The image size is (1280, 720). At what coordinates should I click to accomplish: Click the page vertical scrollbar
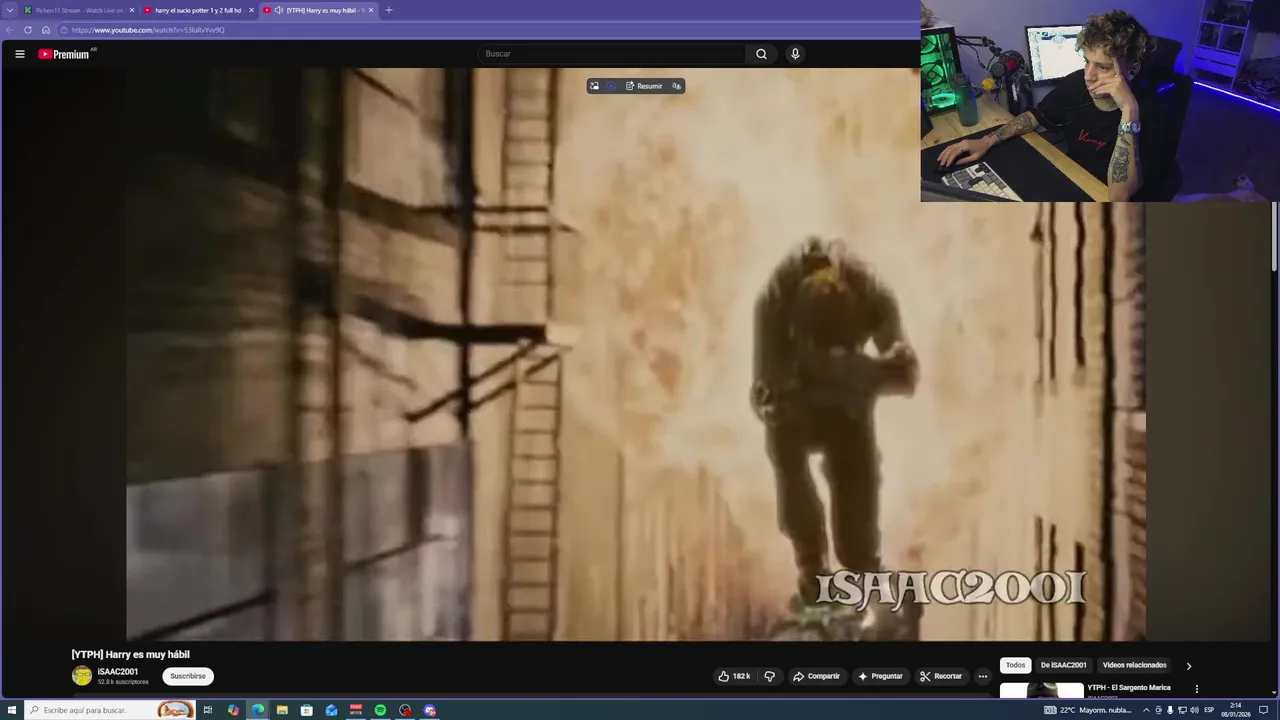tap(1274, 235)
